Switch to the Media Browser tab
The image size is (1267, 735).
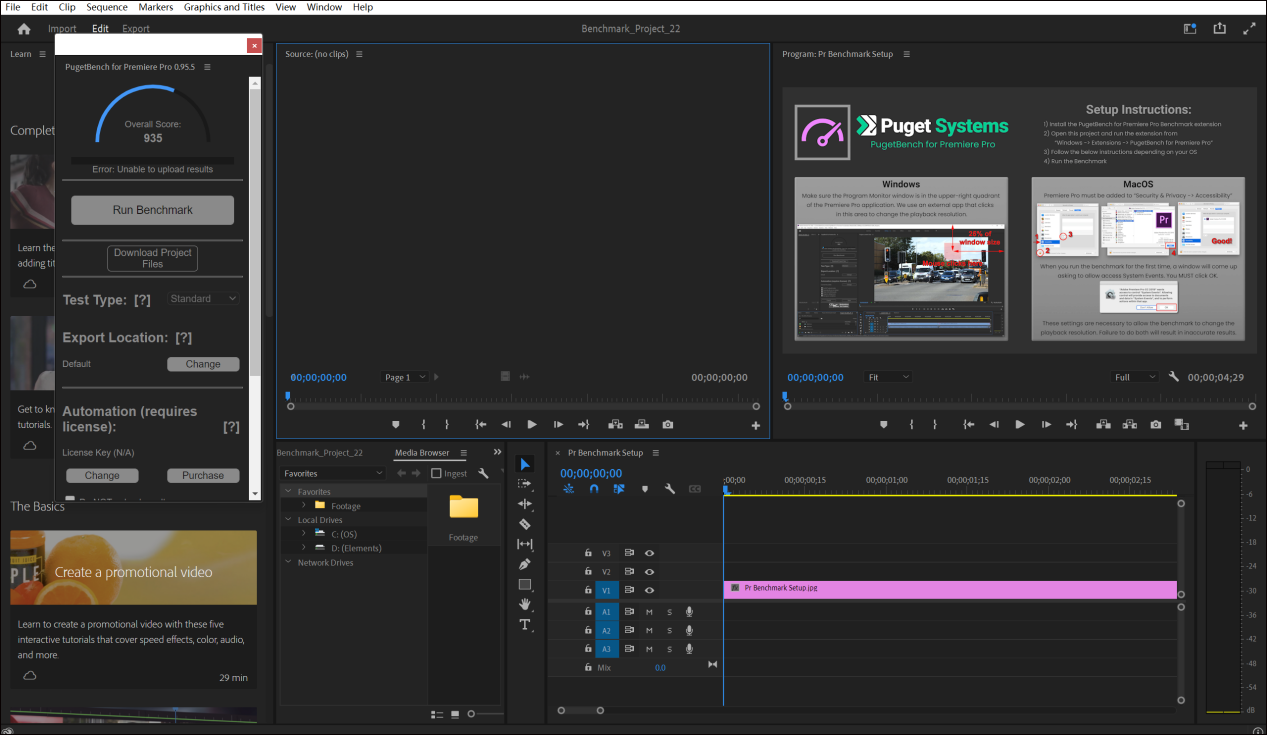[422, 453]
